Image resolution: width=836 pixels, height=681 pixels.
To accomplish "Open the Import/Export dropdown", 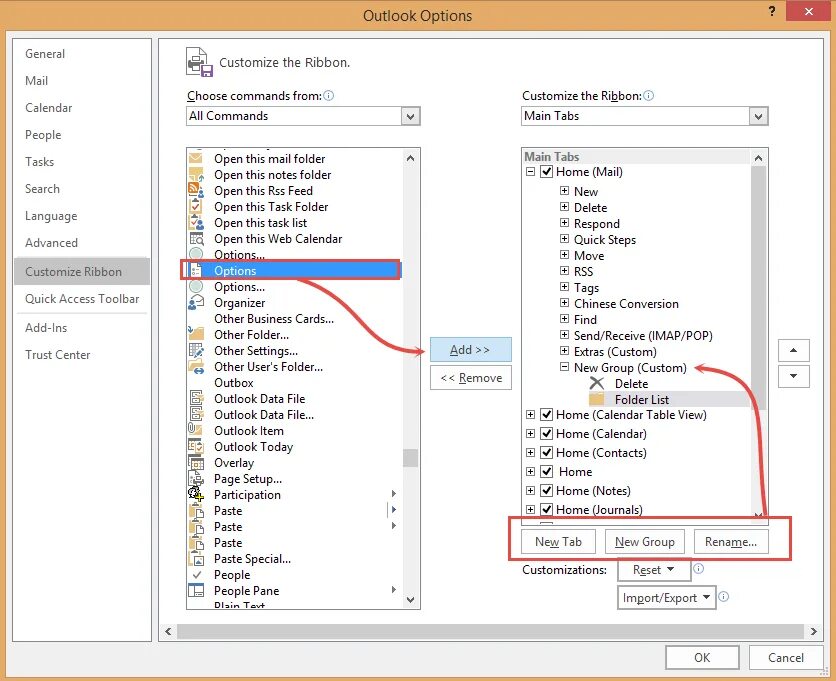I will point(666,596).
